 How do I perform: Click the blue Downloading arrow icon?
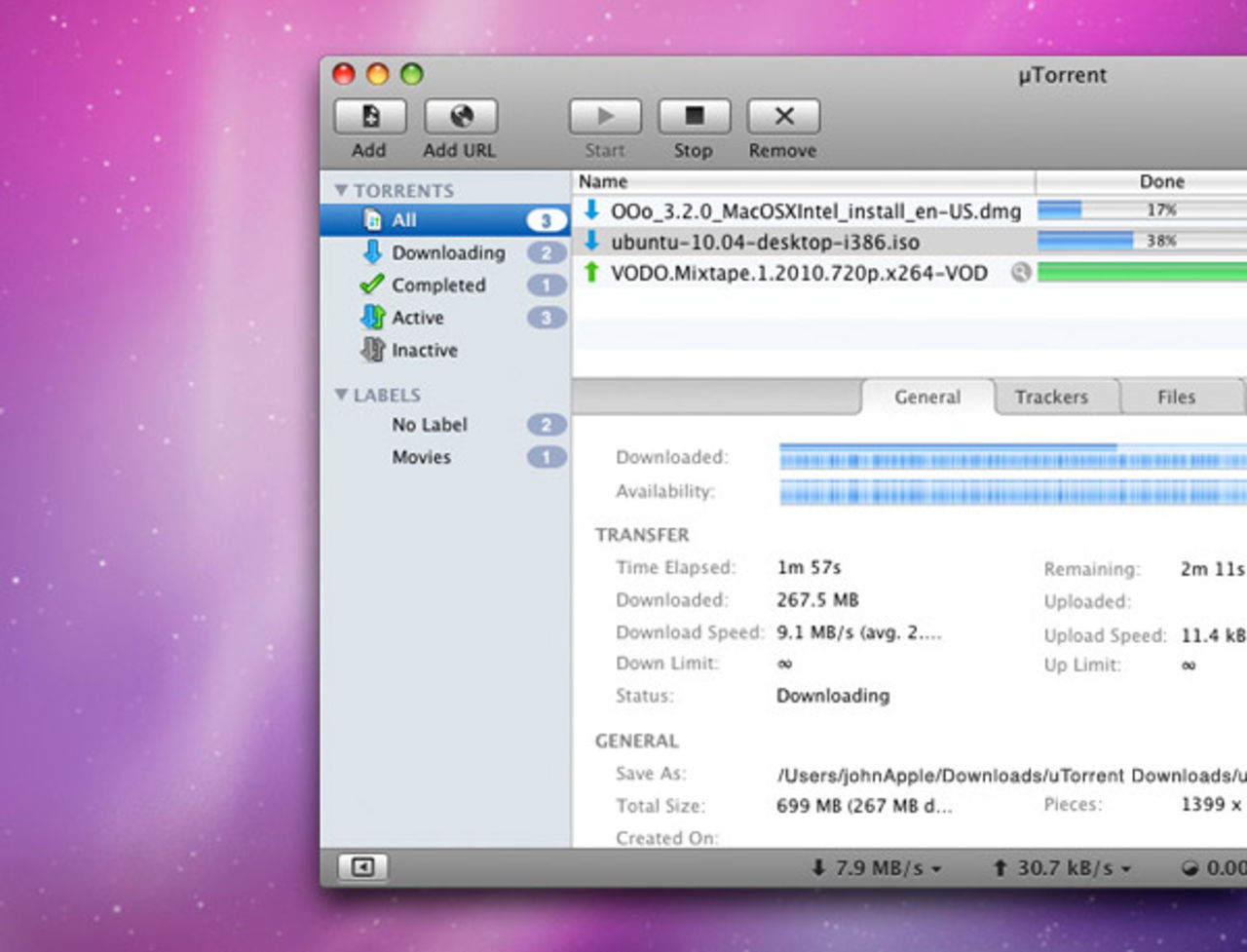click(373, 252)
